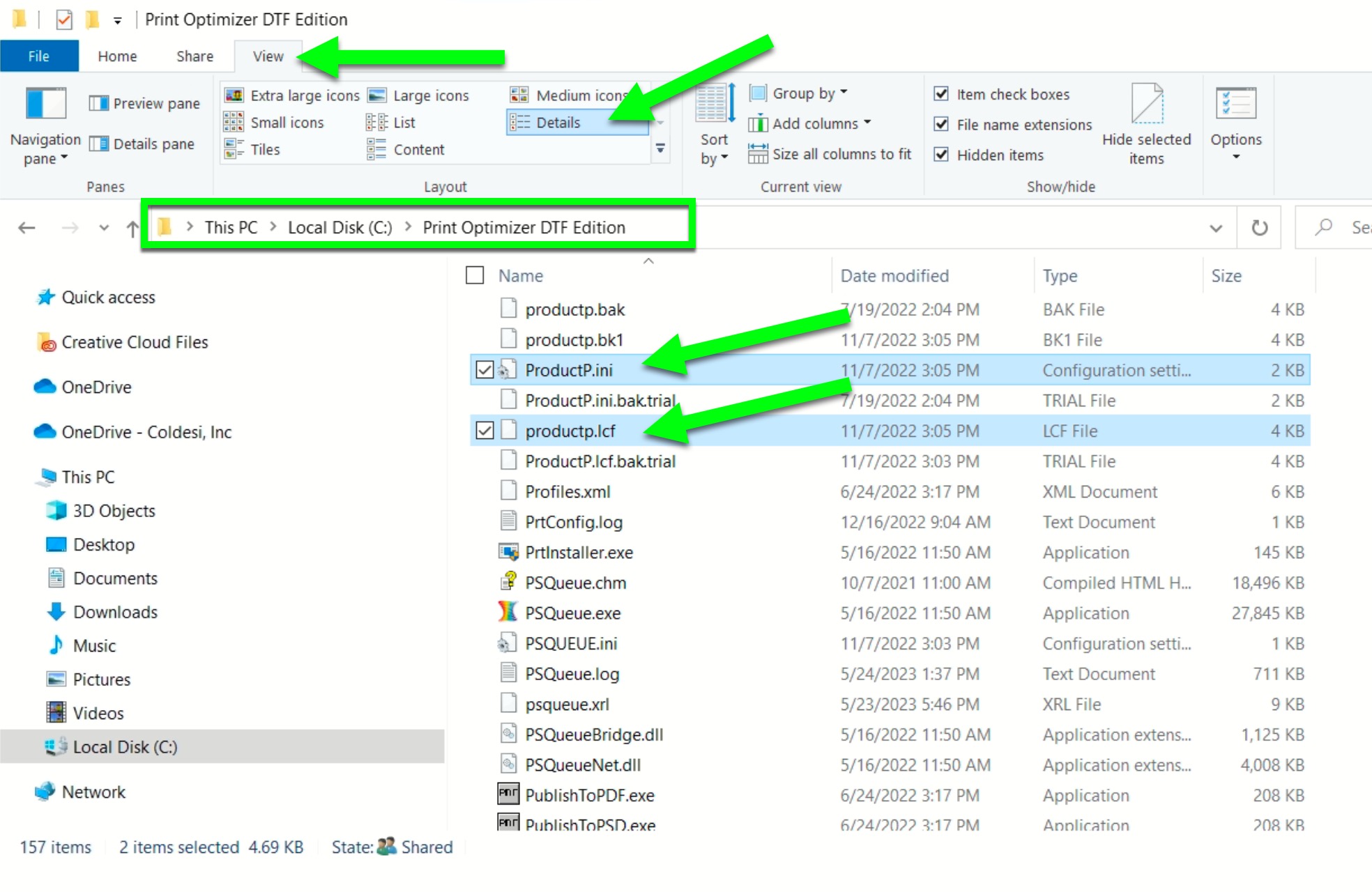Open Downloads in the navigation tree
This screenshot has width=1372, height=892.
pyautogui.click(x=115, y=612)
